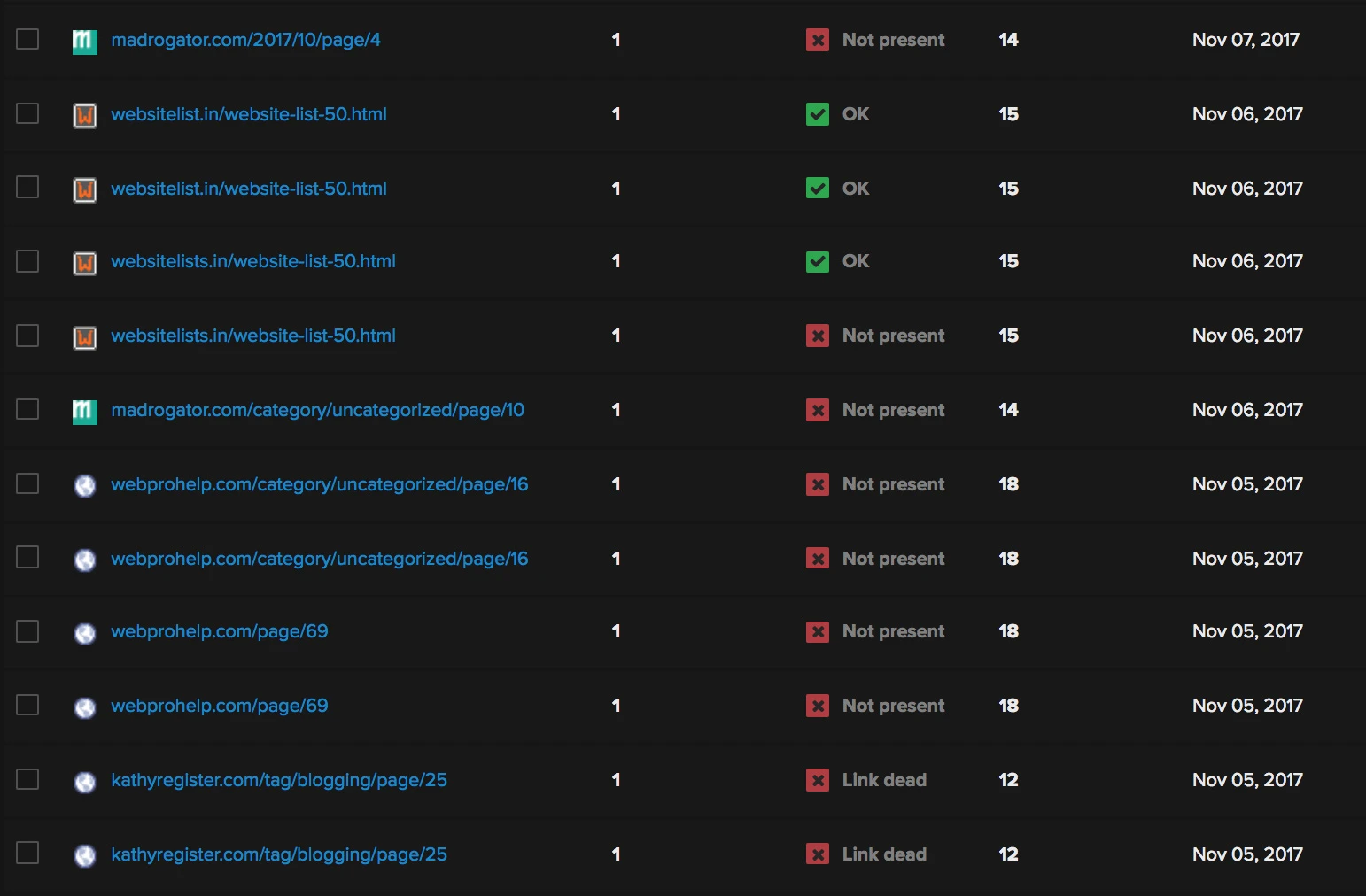The height and width of the screenshot is (896, 1366).
Task: Open the madrogator.com/2017/10/page/4 link
Action: click(245, 40)
